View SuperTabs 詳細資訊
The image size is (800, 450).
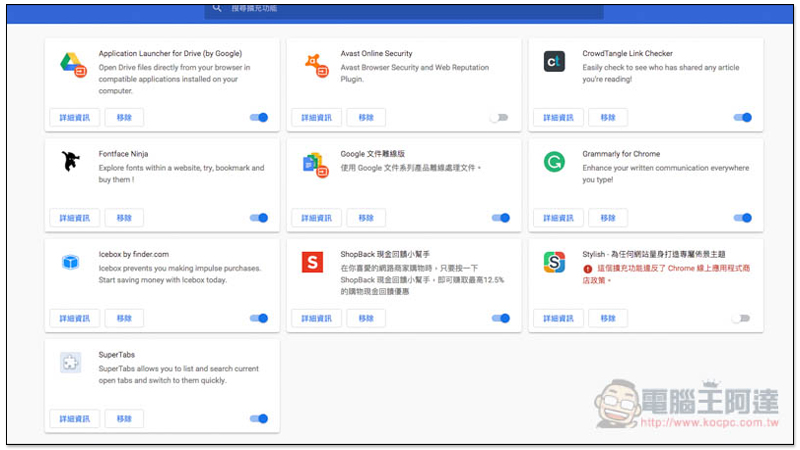coord(74,419)
